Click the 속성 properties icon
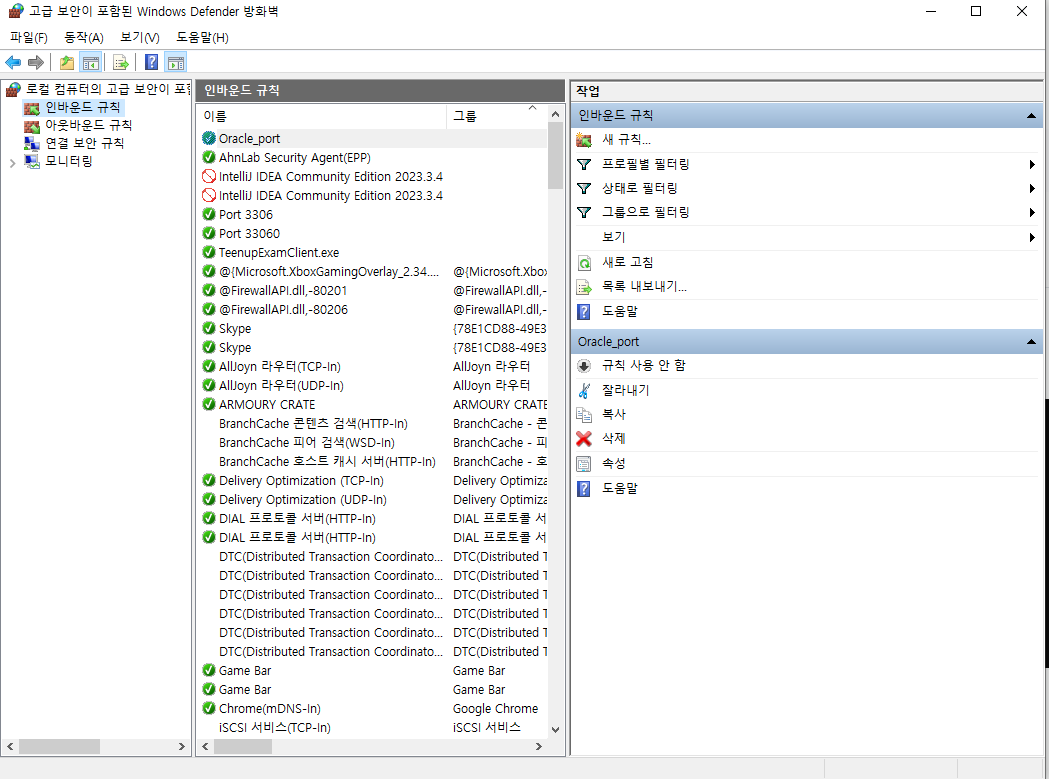This screenshot has width=1049, height=779. pos(584,464)
